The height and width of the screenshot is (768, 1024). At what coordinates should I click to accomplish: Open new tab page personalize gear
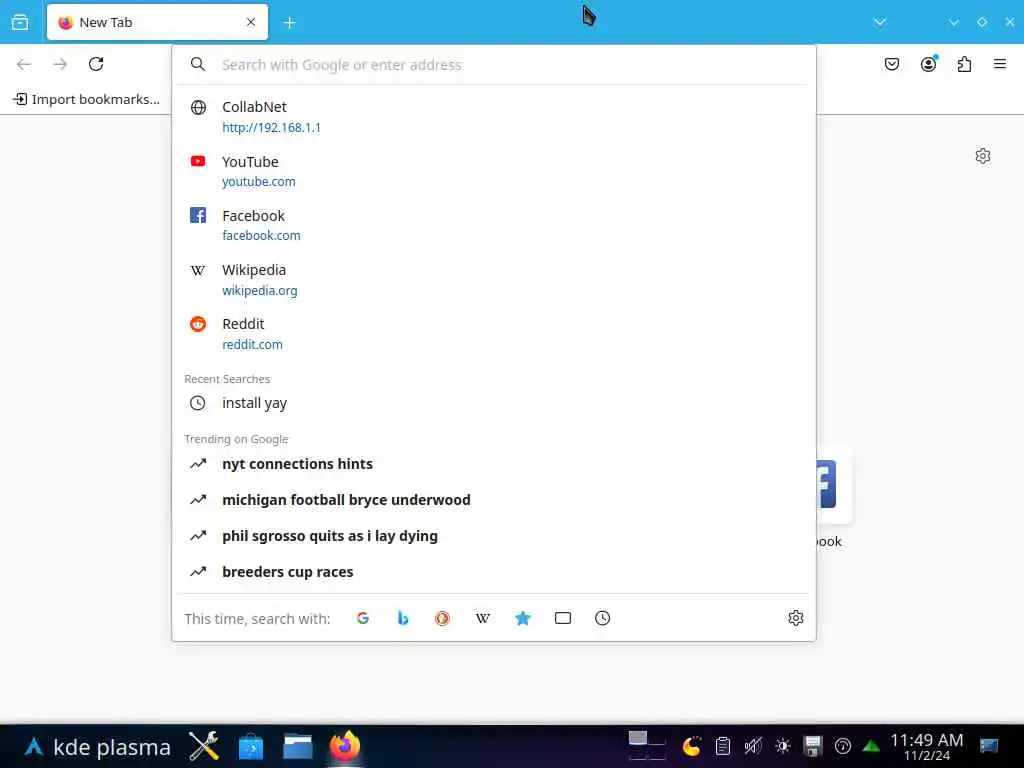(x=983, y=156)
